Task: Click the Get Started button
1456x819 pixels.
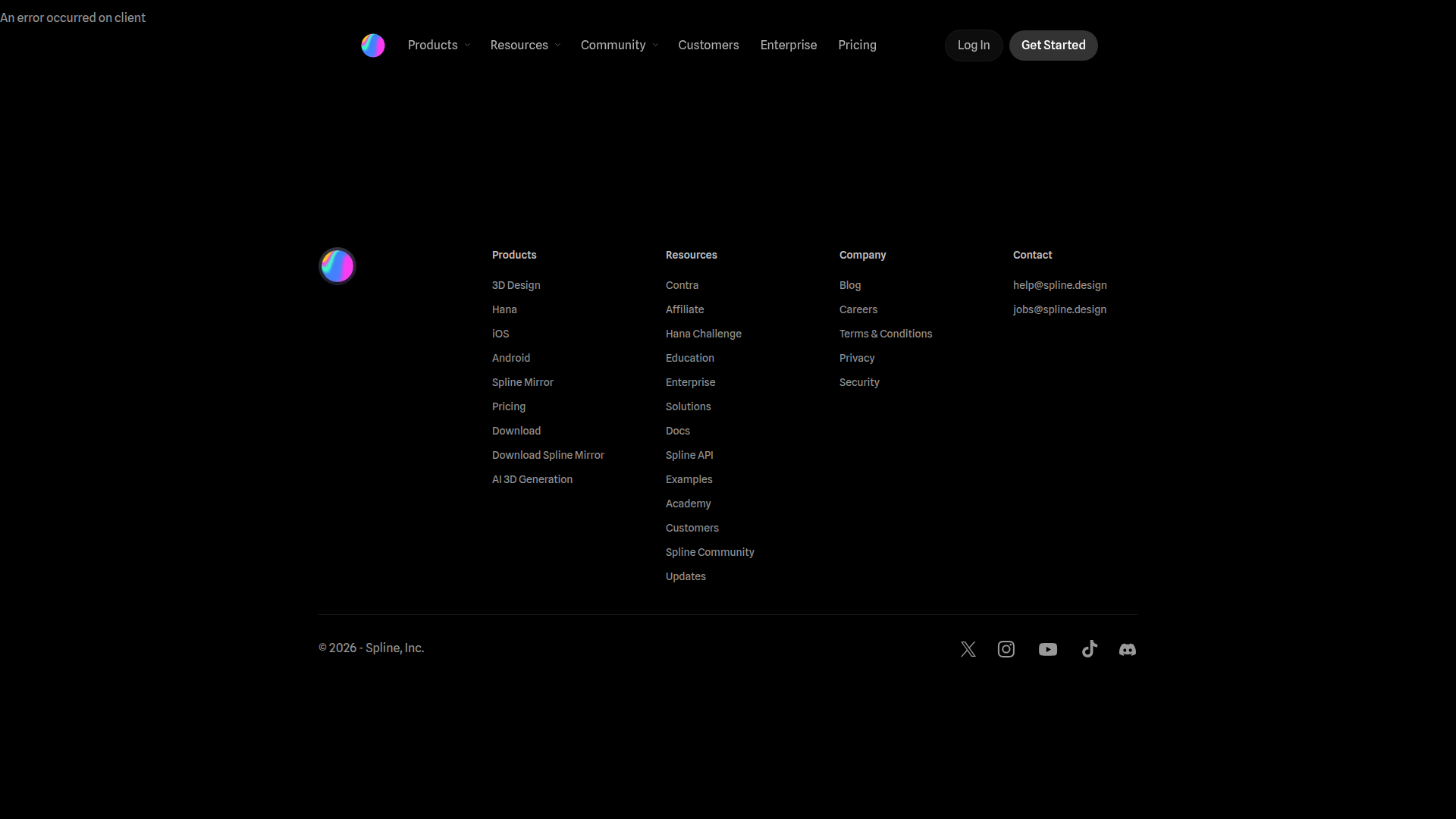Action: point(1053,45)
